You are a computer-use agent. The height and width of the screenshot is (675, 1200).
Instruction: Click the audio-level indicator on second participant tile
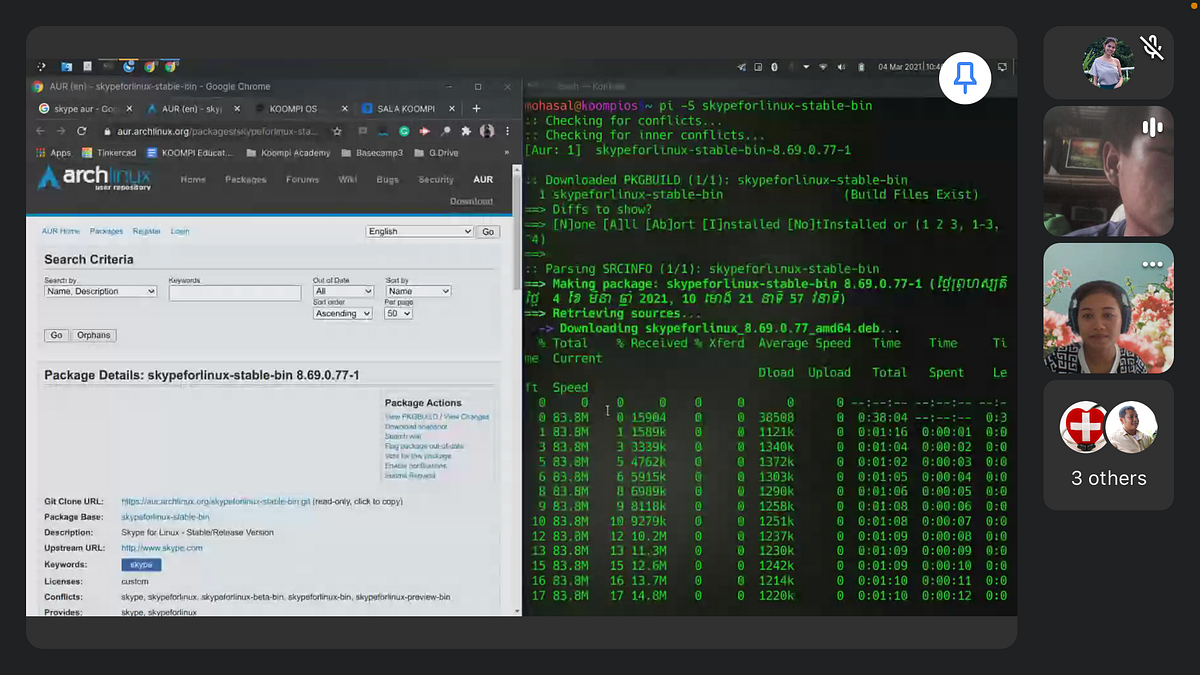pyautogui.click(x=1152, y=127)
